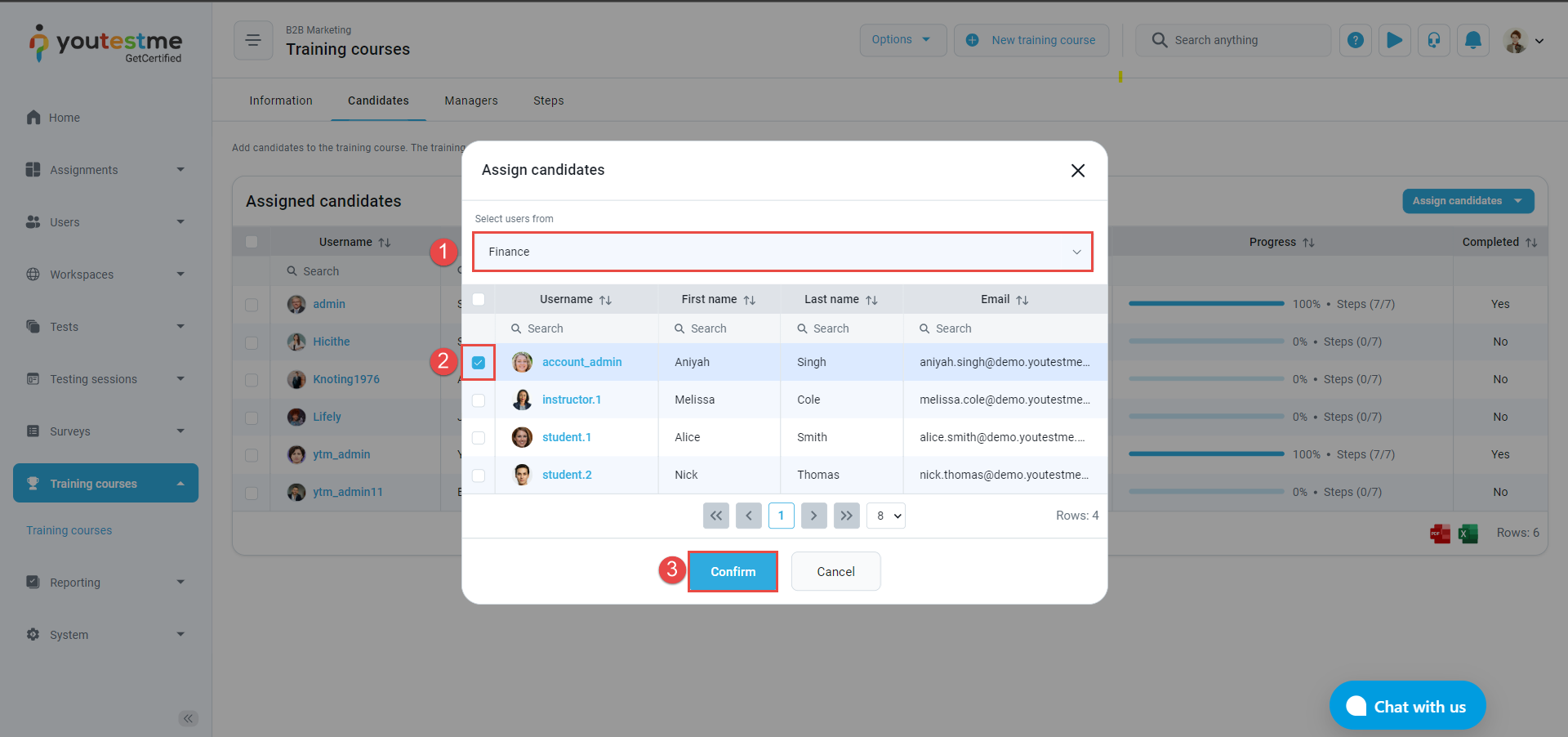The width and height of the screenshot is (1568, 737).
Task: Check the admin row checkbox
Action: pyautogui.click(x=252, y=305)
